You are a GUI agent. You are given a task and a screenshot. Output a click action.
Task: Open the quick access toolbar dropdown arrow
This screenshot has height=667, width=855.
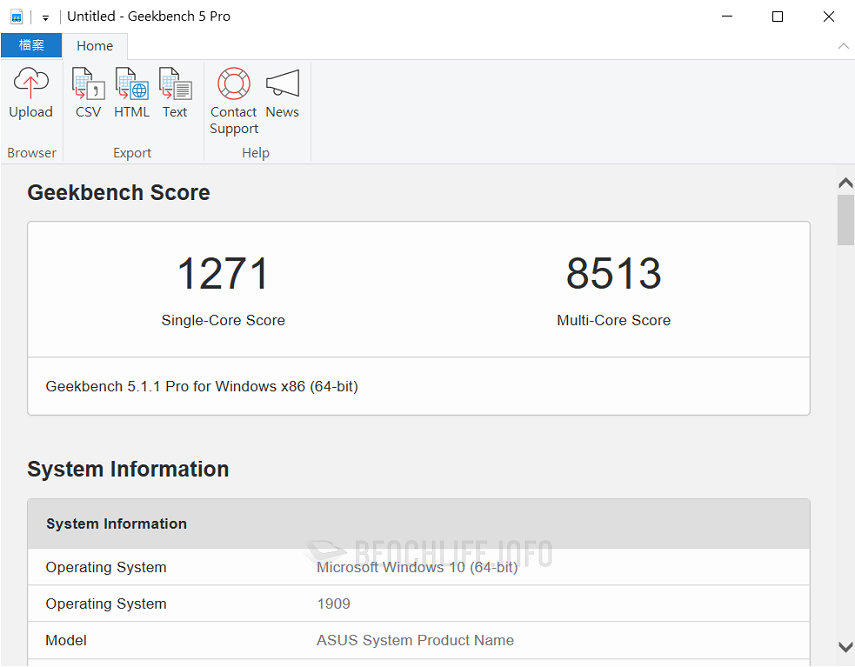(x=44, y=16)
